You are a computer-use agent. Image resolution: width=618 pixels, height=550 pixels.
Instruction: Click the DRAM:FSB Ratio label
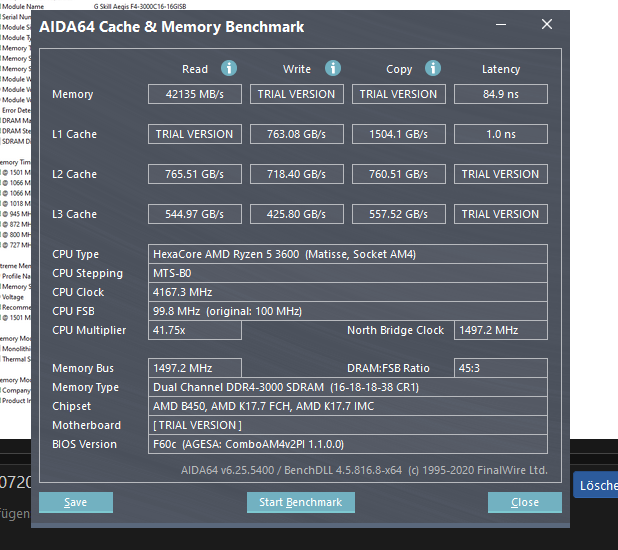[x=388, y=368]
